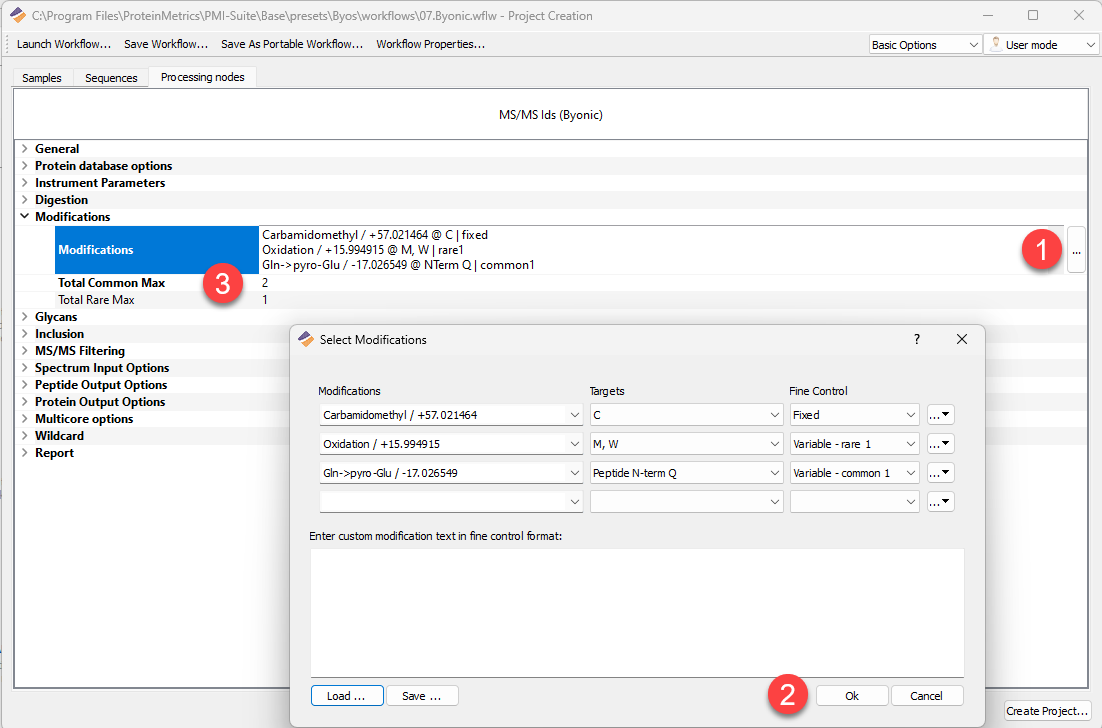
Task: Click the app icon in the title bar
Action: point(18,15)
